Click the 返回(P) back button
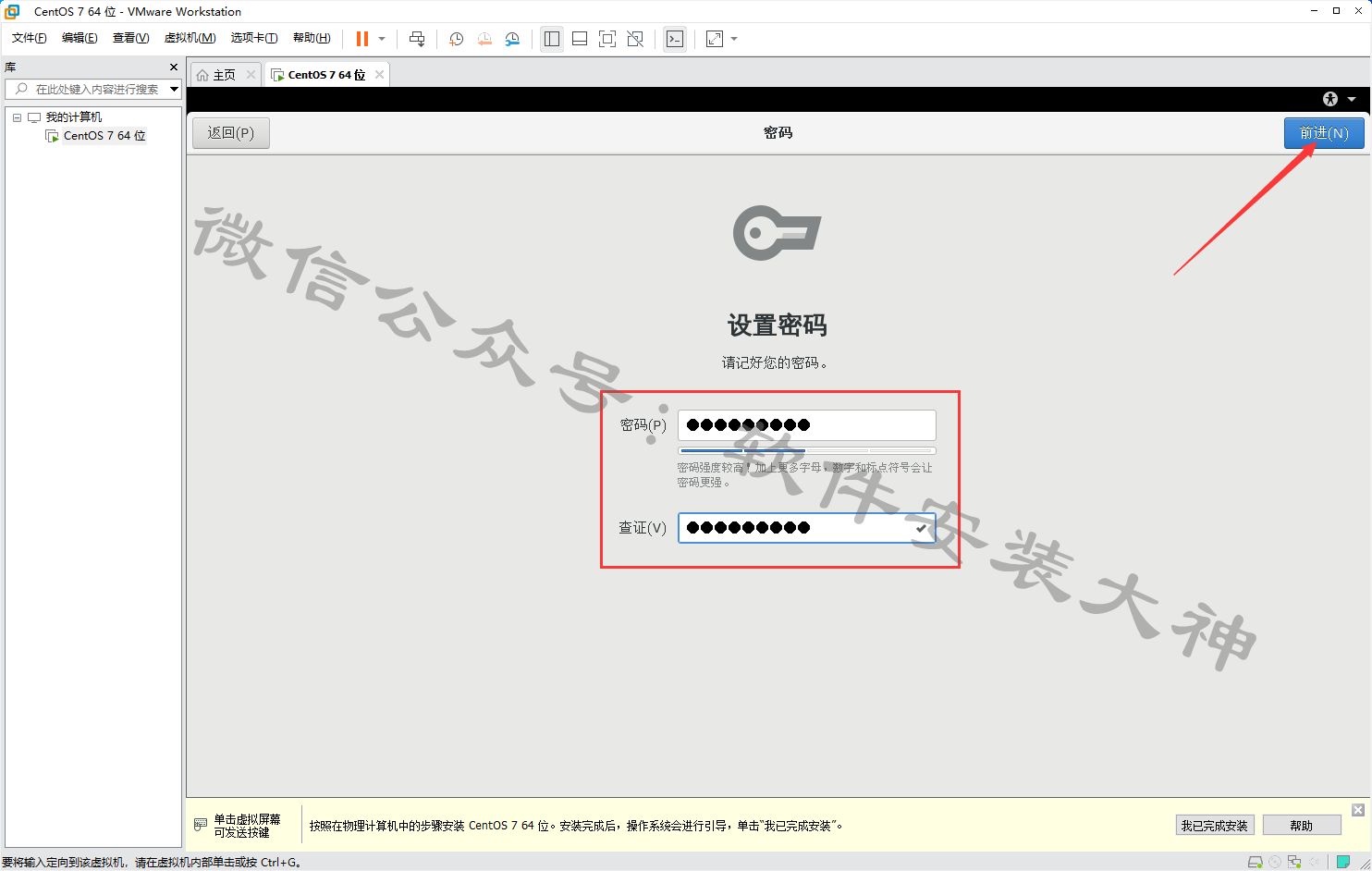The width and height of the screenshot is (1372, 871). [x=231, y=133]
